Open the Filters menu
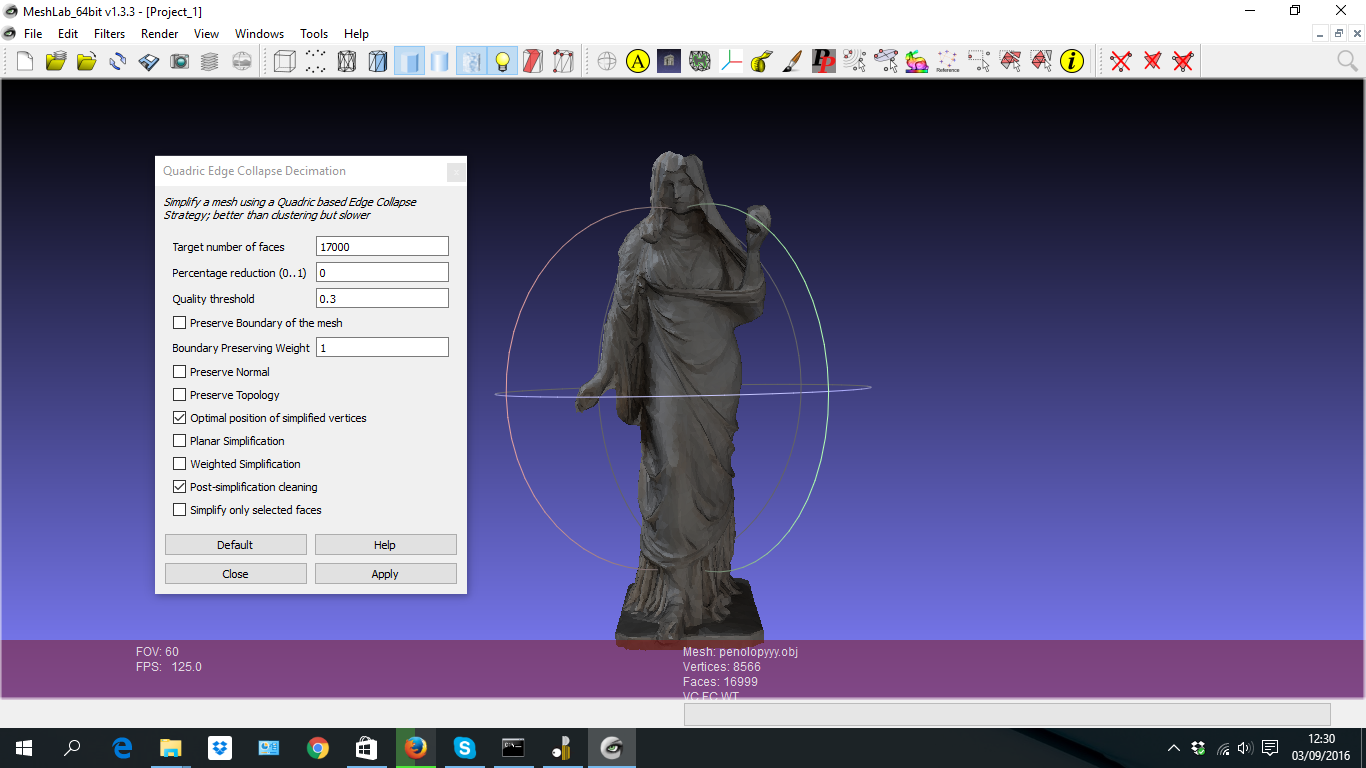The image size is (1366, 768). click(110, 34)
